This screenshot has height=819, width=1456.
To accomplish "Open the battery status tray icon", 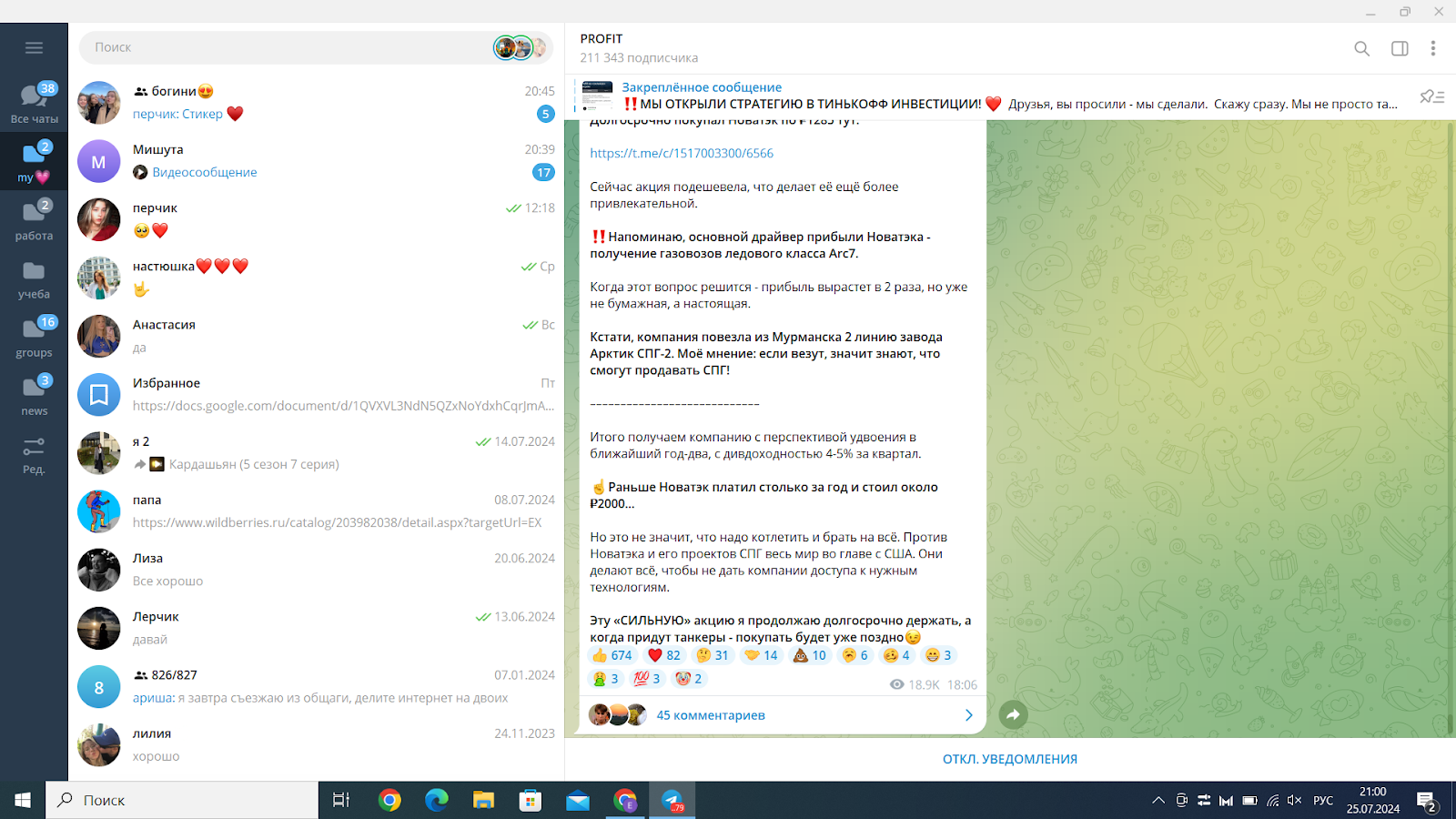I will pos(1249,800).
